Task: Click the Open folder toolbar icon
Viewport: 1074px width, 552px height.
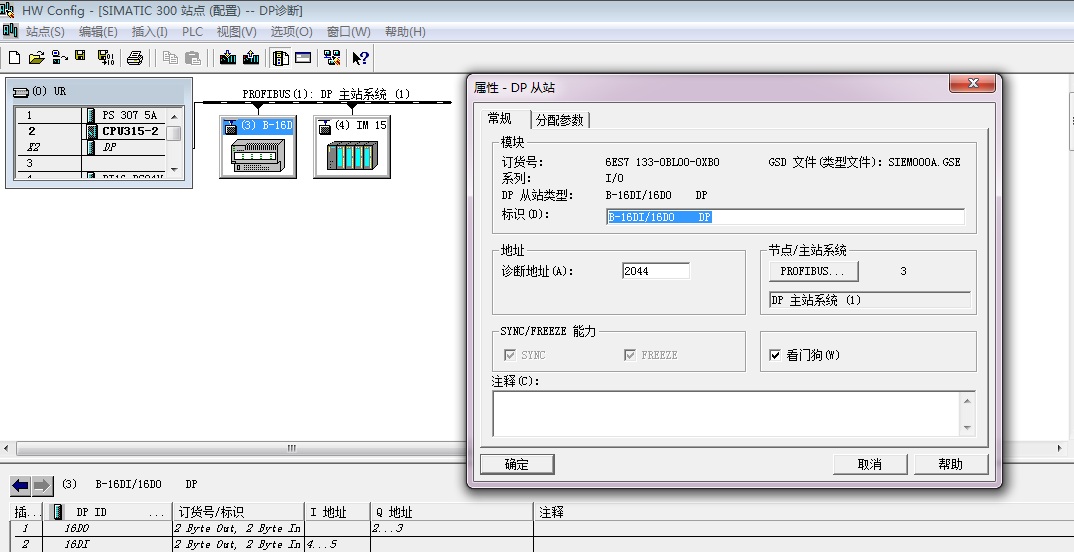Action: [36, 58]
